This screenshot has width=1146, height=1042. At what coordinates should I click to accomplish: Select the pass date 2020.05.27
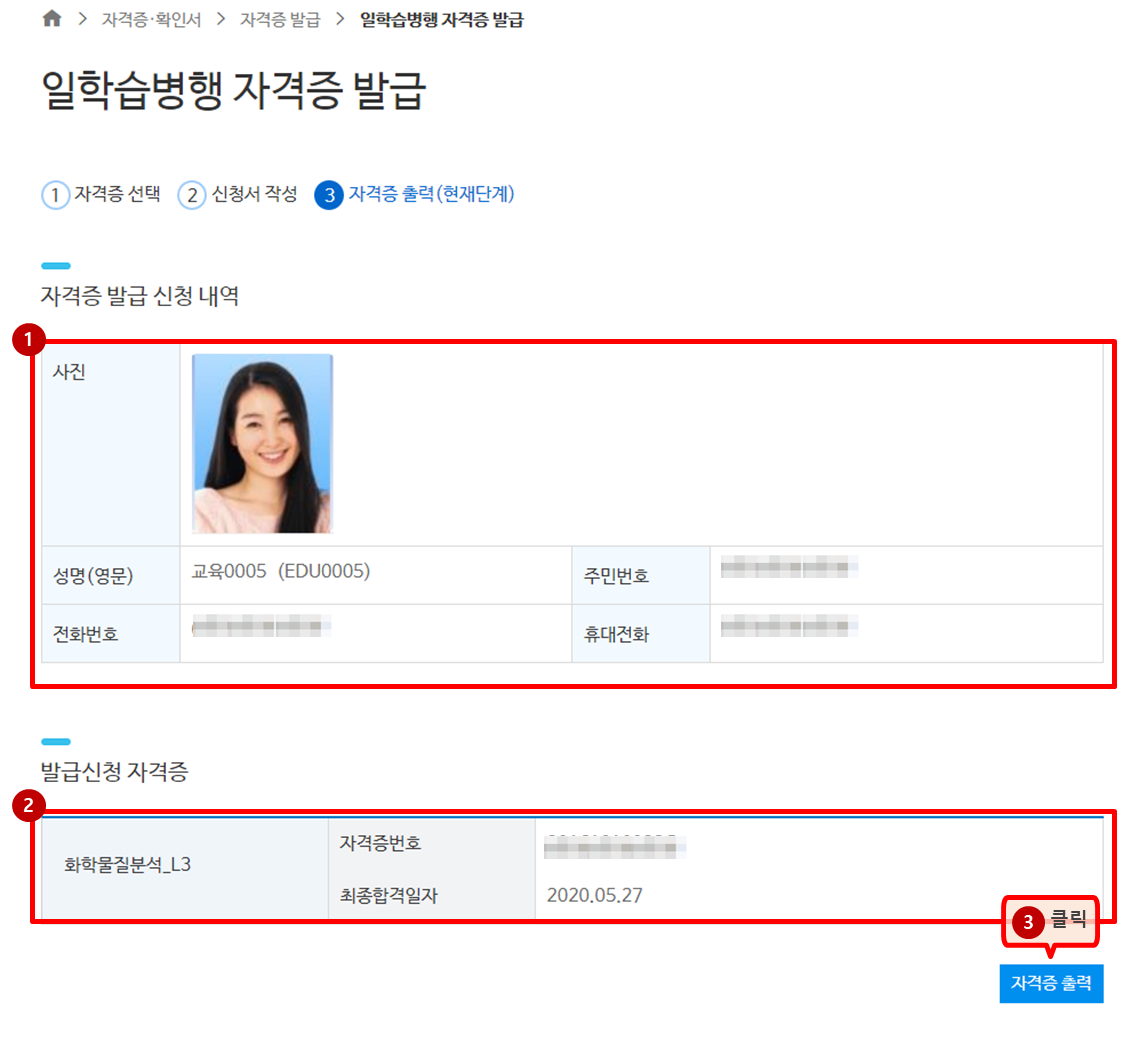point(594,895)
